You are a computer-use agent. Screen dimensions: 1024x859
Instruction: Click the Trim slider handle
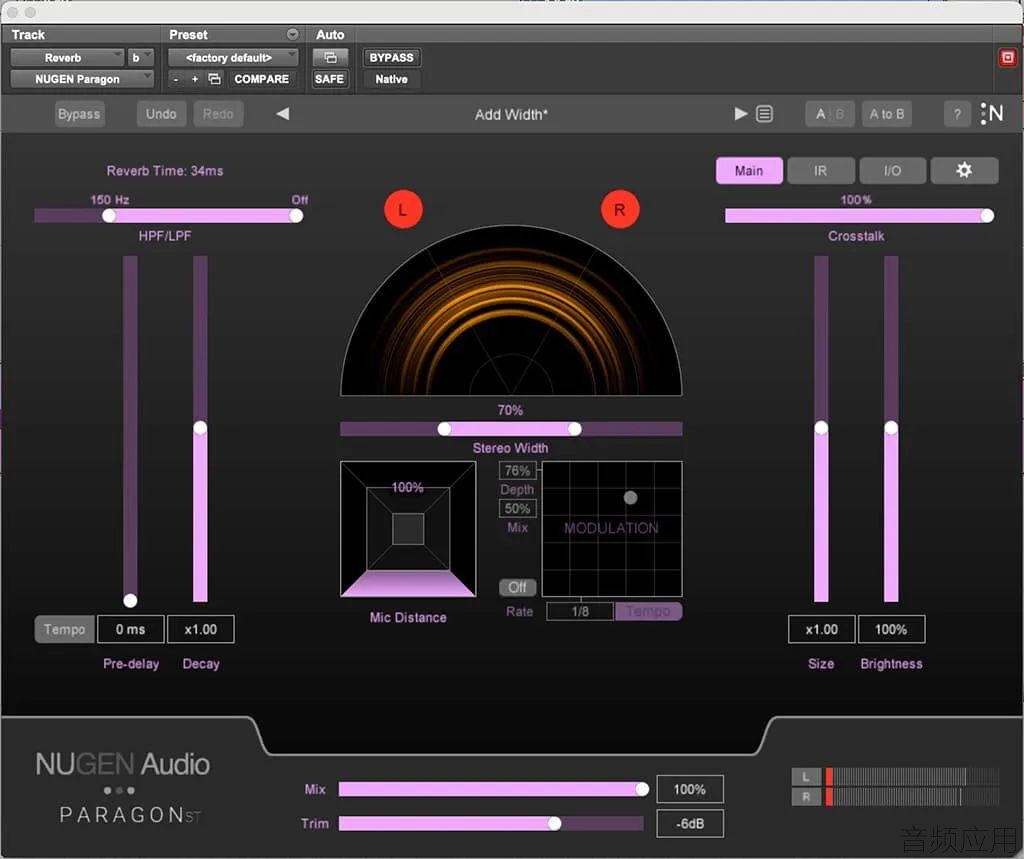tap(554, 824)
